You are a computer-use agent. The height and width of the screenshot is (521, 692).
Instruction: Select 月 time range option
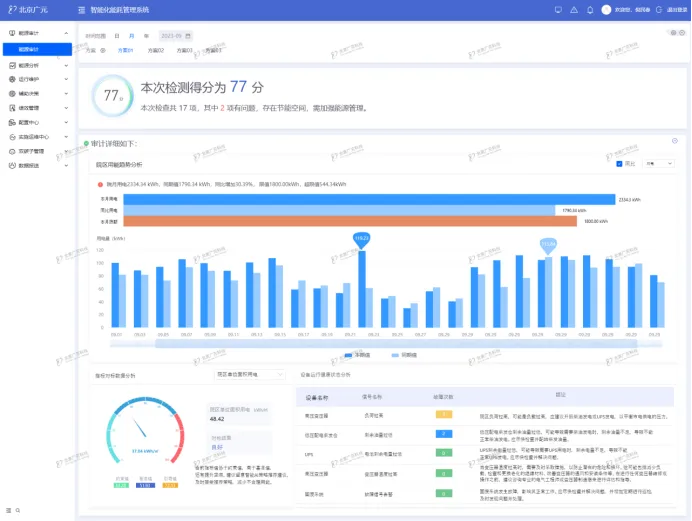point(130,35)
